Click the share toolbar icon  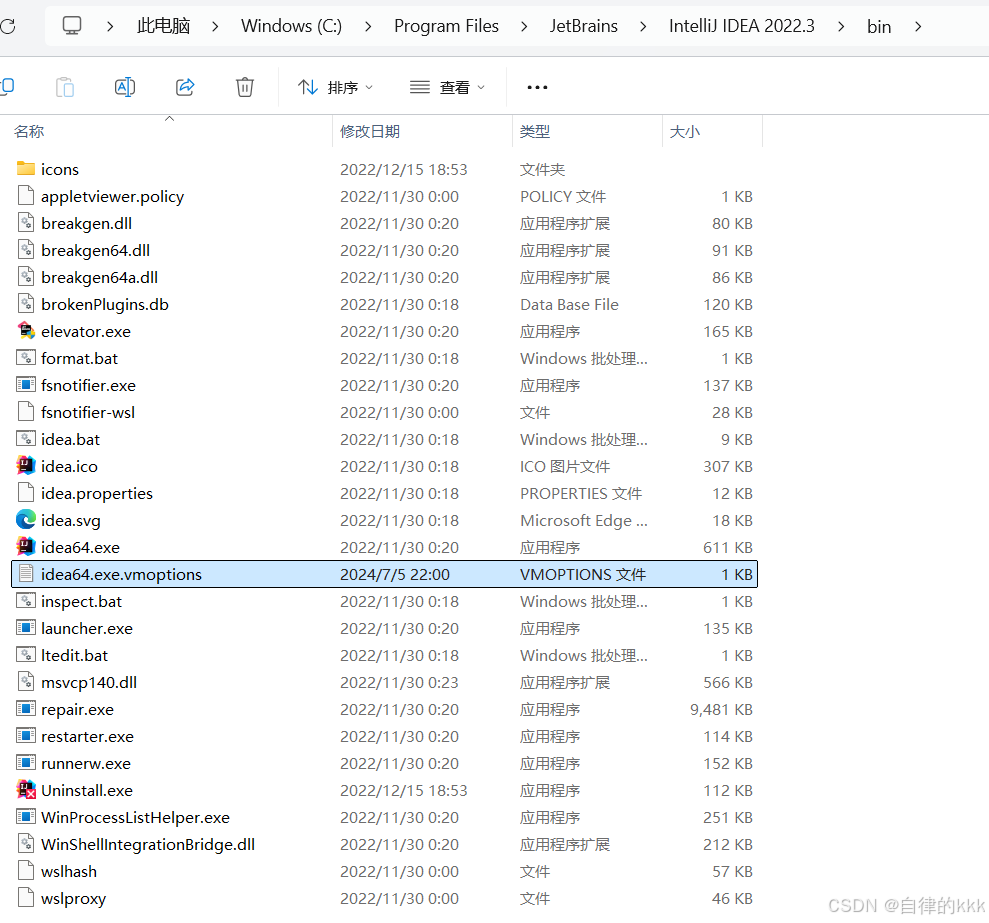pyautogui.click(x=185, y=87)
